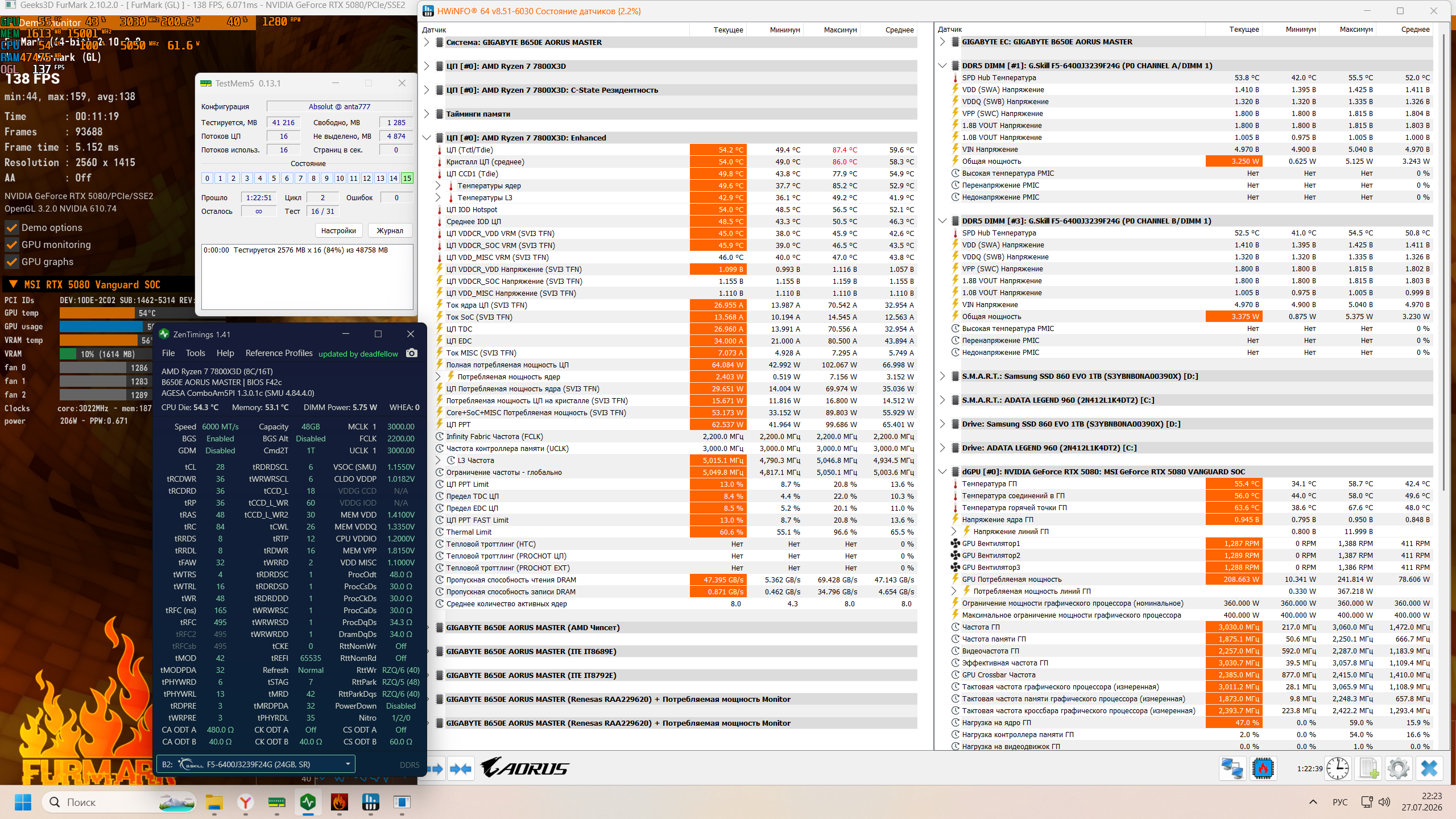Image resolution: width=1456 pixels, height=819 pixels.
Task: Click the volume icon in system tray
Action: click(1384, 802)
